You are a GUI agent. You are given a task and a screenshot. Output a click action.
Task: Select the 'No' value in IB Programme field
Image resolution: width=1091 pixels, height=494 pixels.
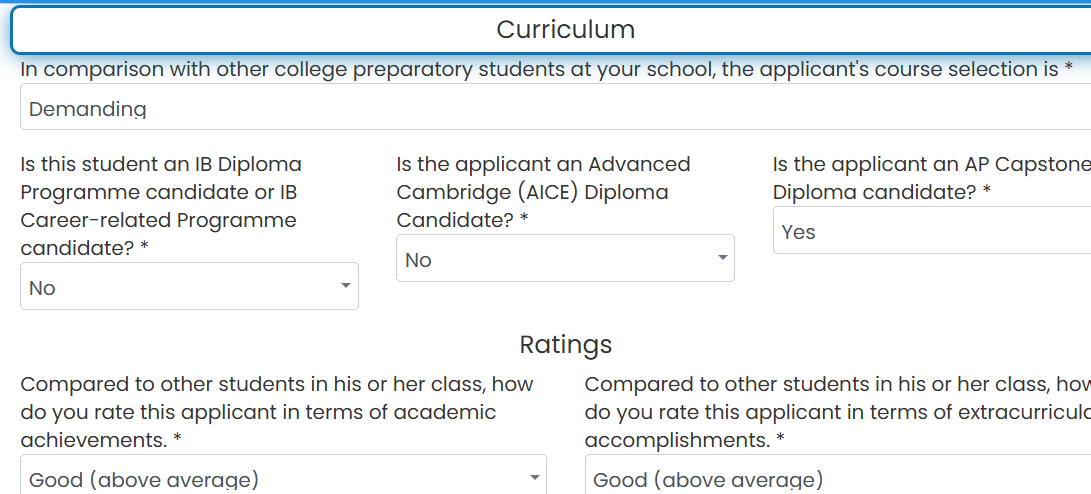pyautogui.click(x=42, y=287)
